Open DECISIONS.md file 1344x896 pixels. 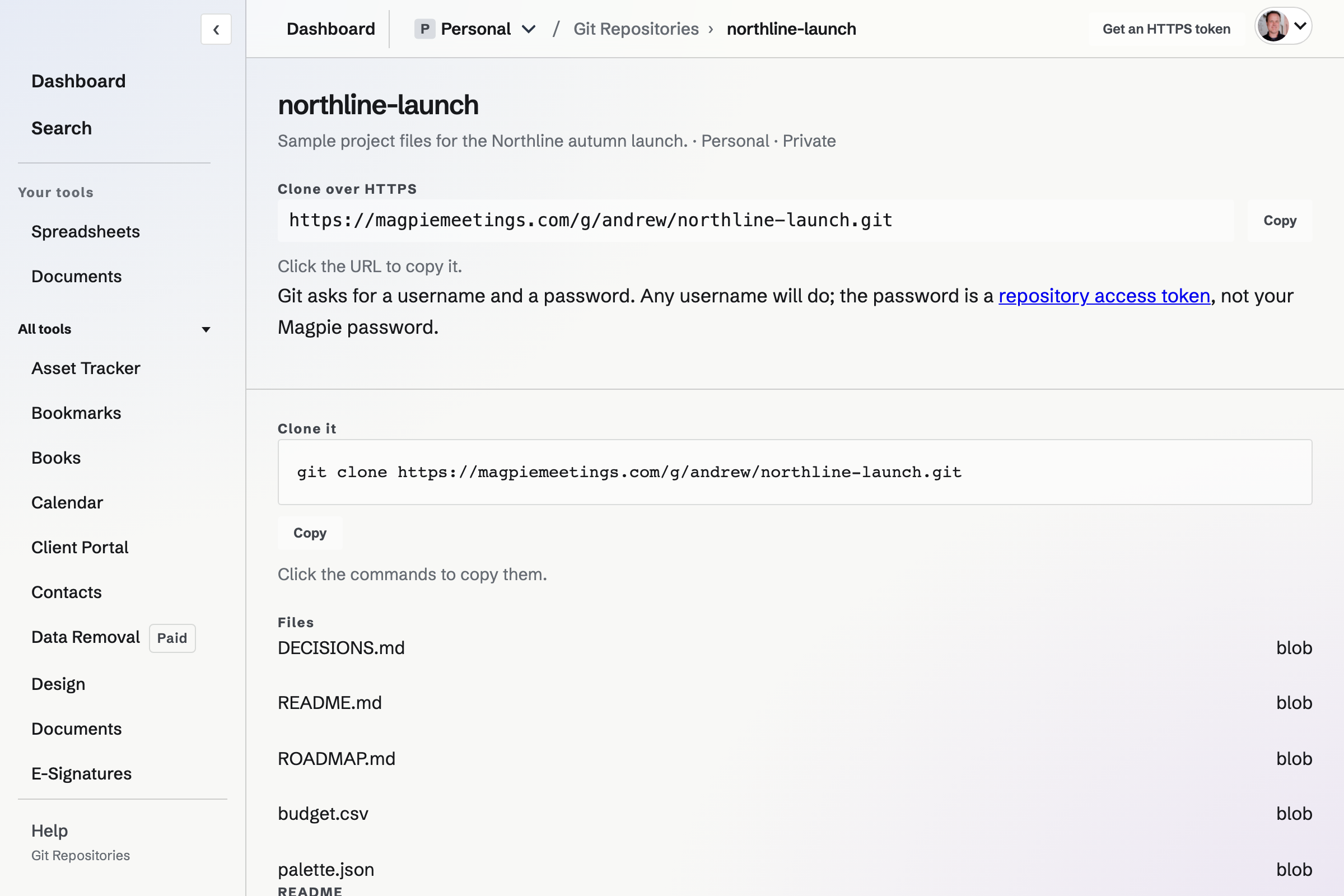pyautogui.click(x=341, y=648)
